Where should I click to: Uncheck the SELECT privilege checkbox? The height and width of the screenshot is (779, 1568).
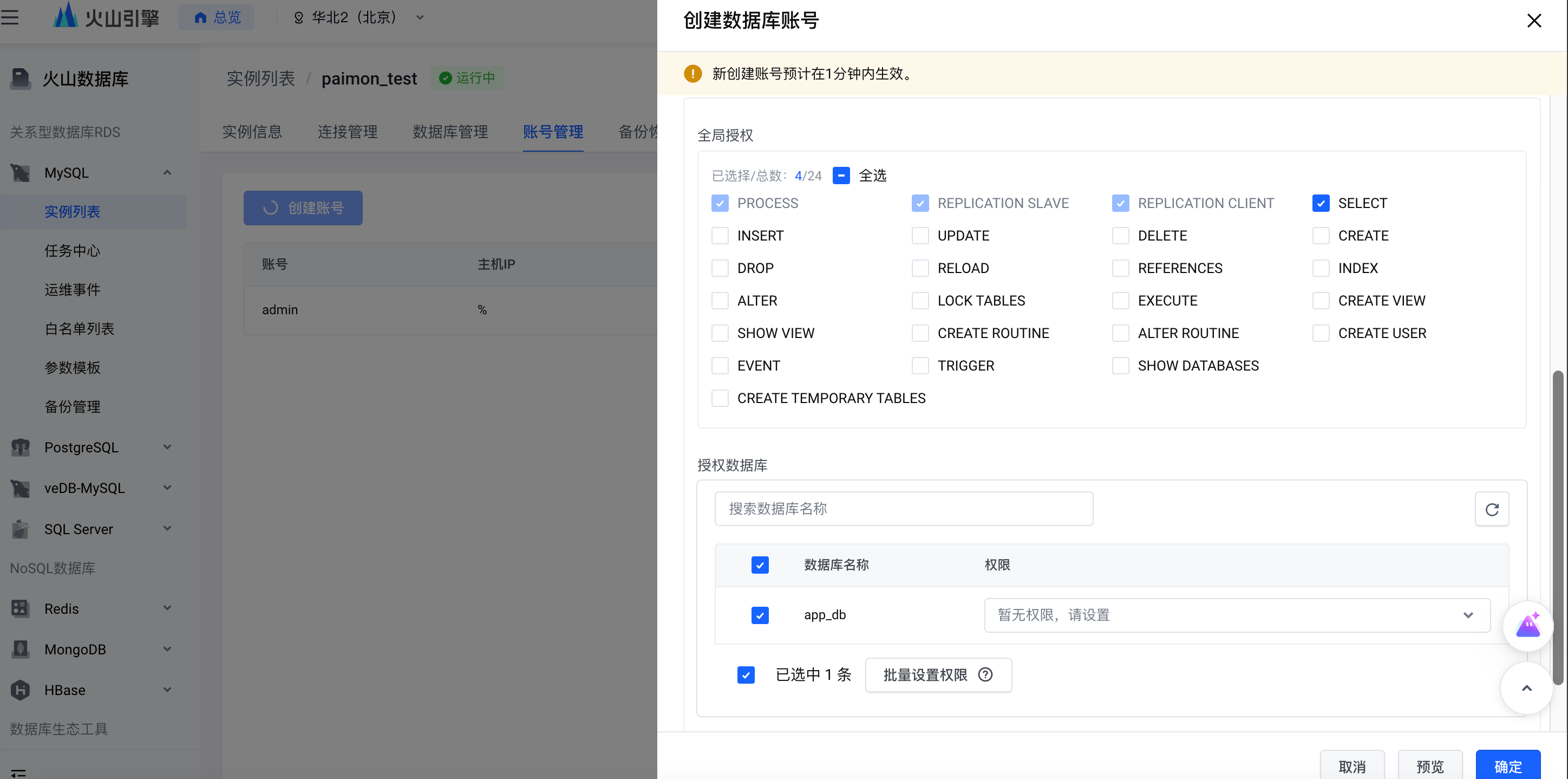coord(1320,204)
